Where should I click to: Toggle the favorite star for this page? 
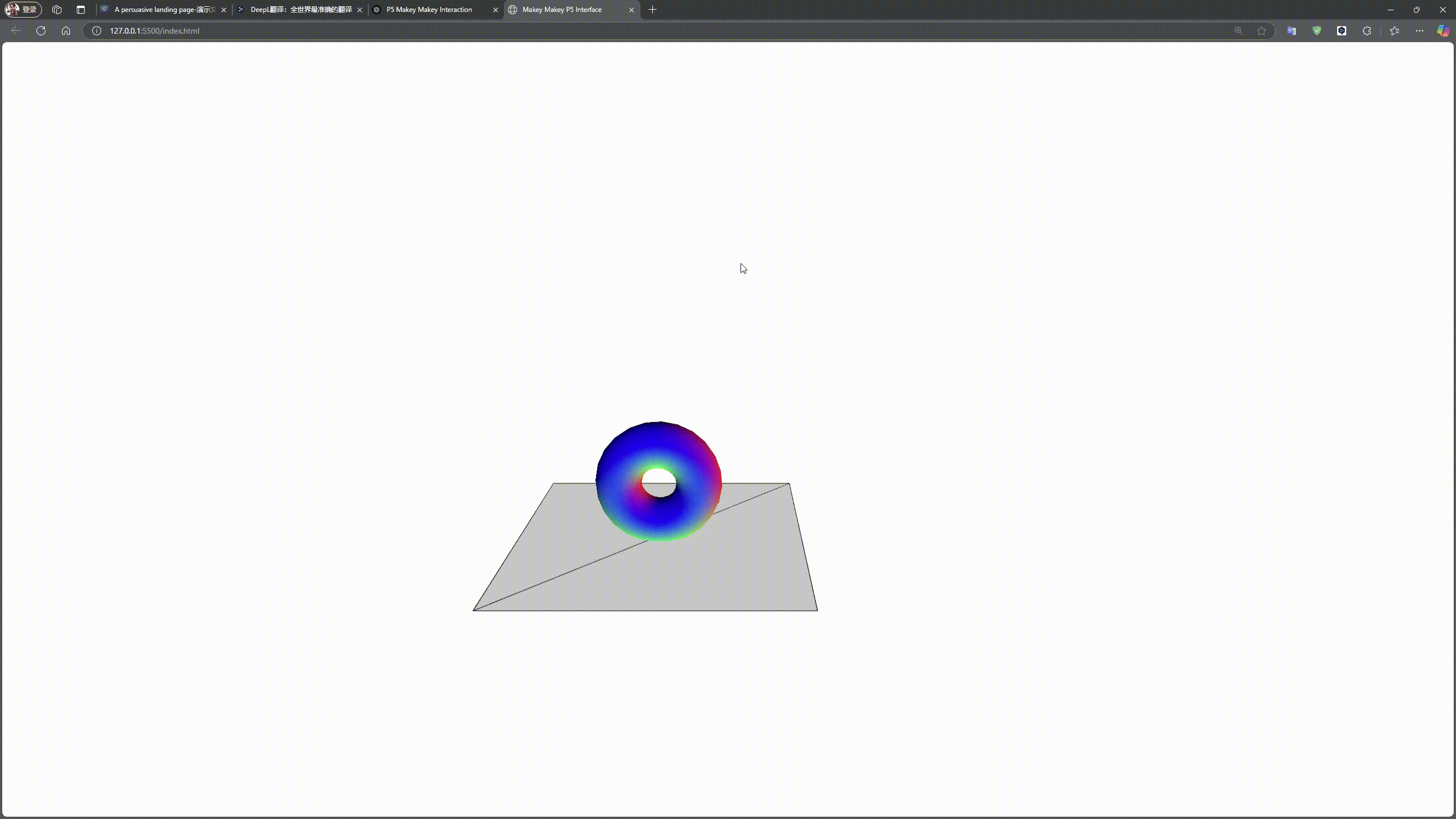click(1260, 31)
